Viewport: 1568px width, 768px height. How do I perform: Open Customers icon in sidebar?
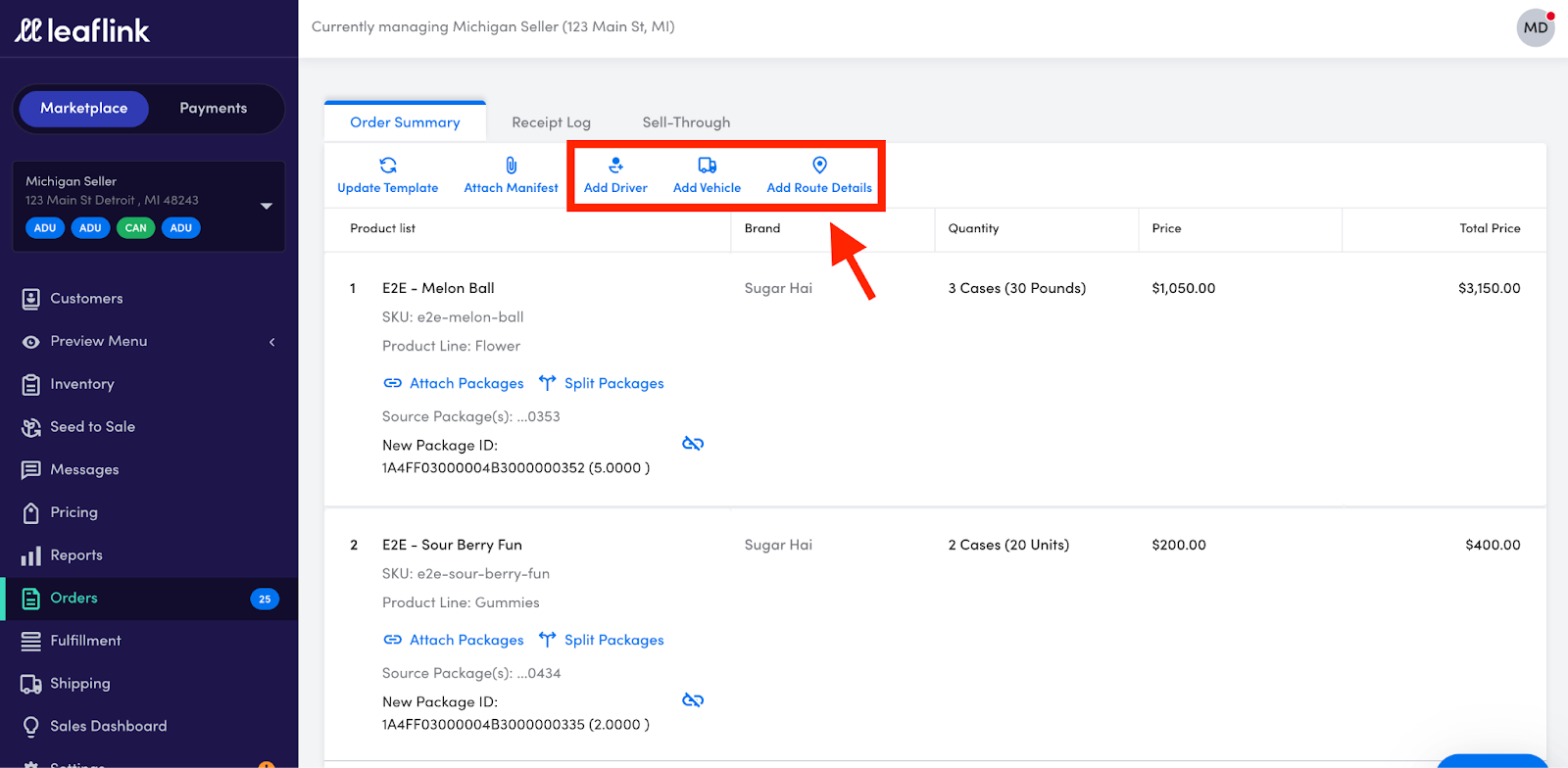(x=31, y=299)
